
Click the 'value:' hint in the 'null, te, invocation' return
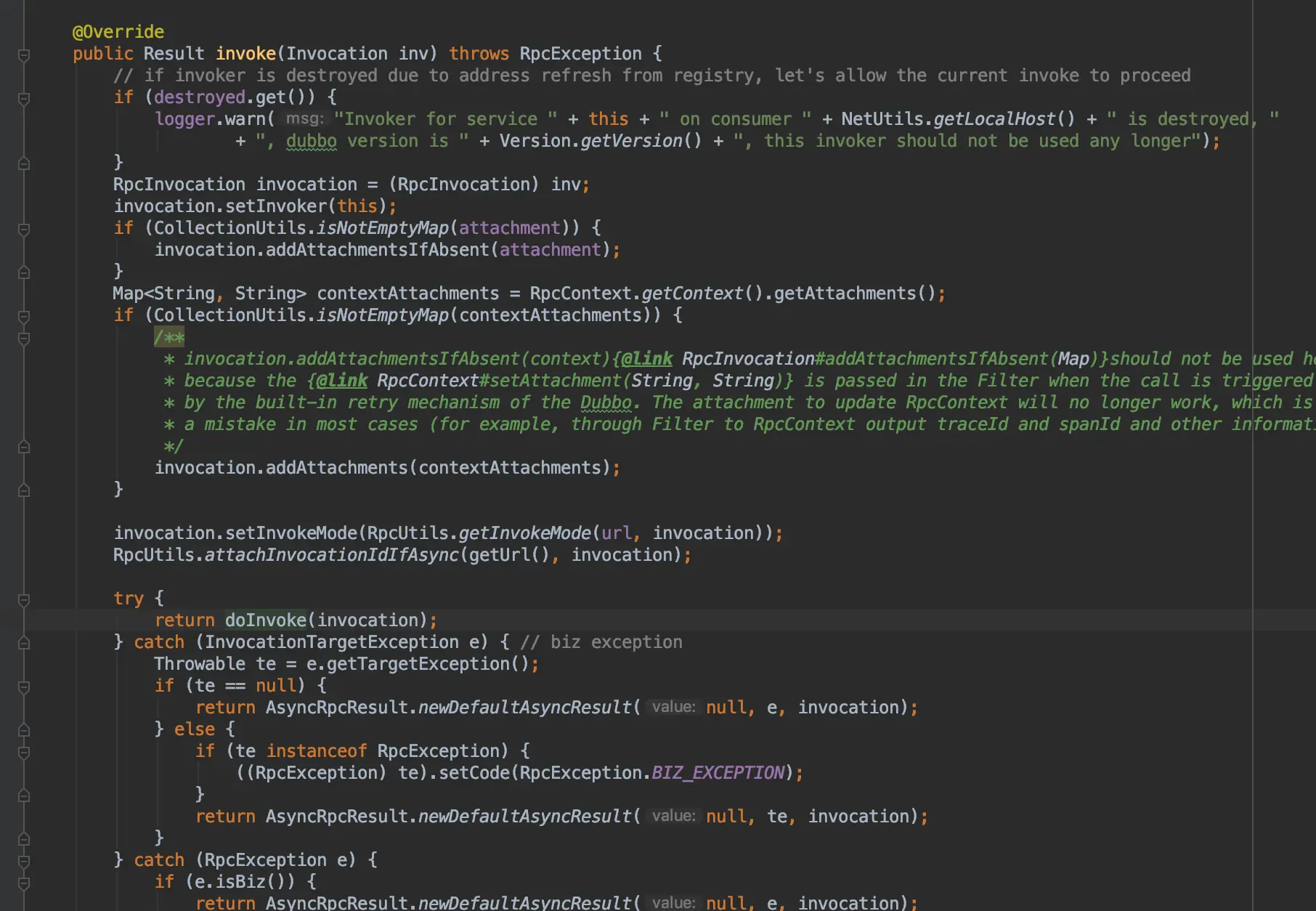673,816
